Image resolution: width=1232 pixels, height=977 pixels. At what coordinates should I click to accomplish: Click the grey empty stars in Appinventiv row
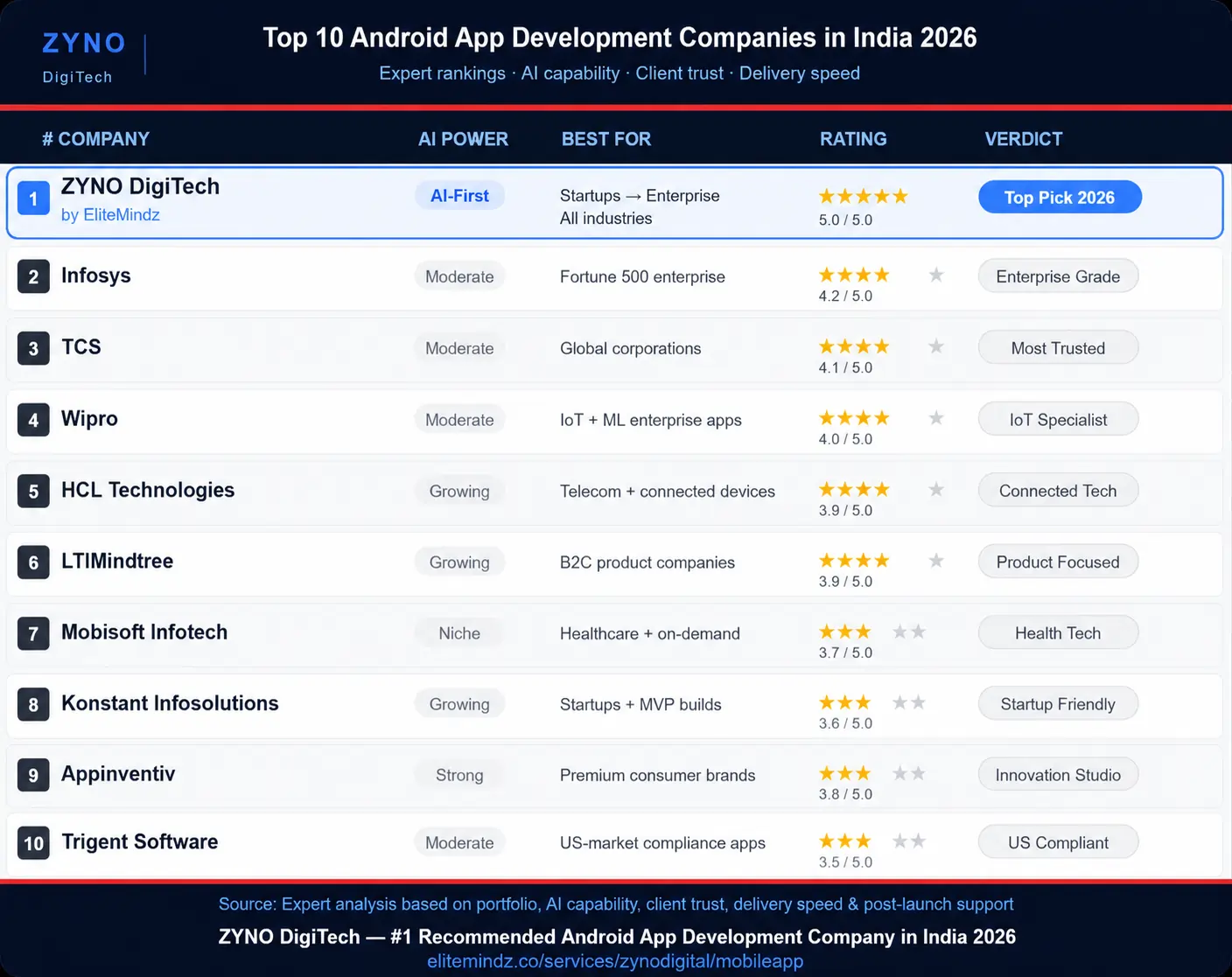pos(909,773)
